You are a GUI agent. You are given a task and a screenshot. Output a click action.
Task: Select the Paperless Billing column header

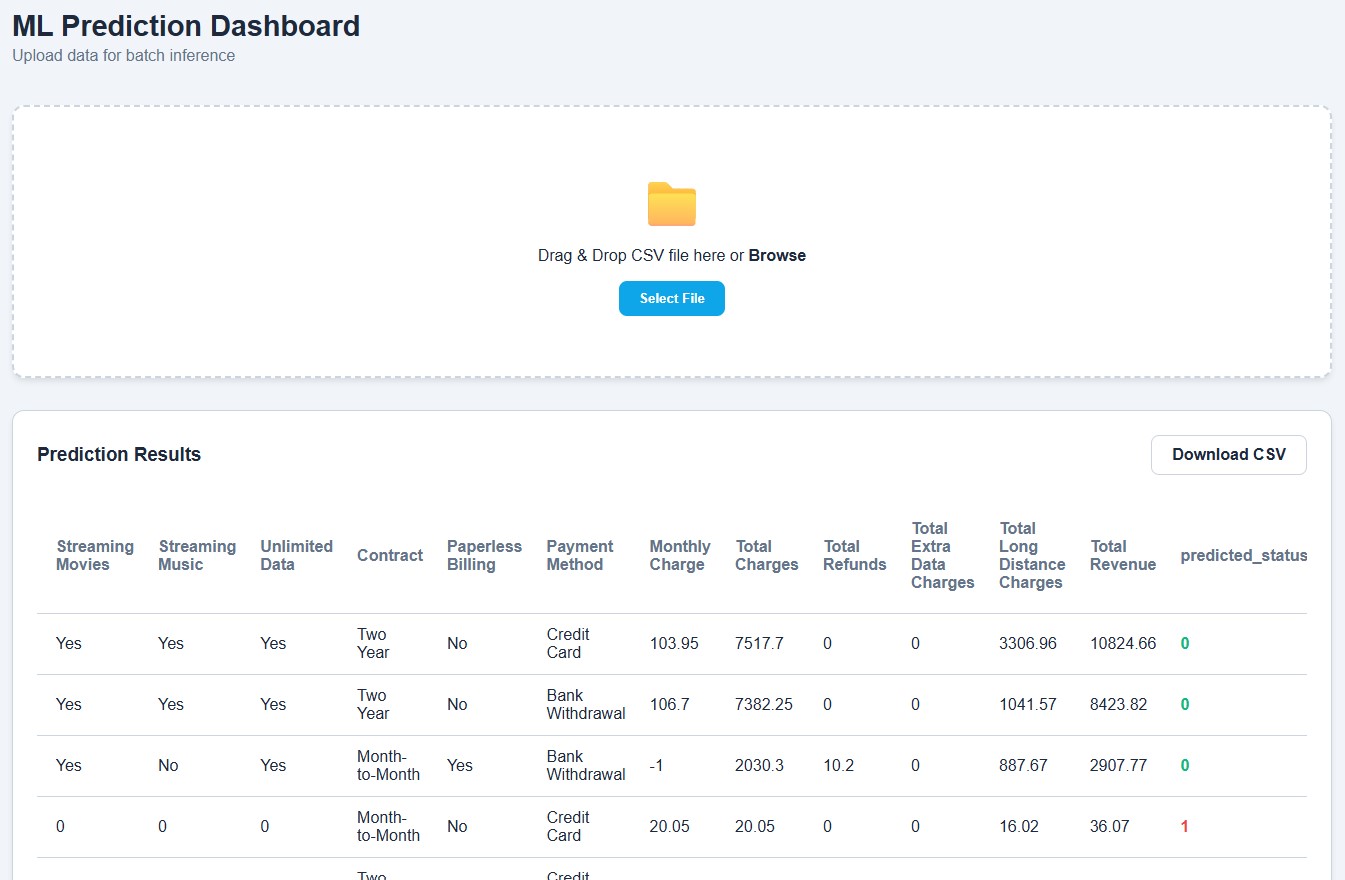(x=484, y=555)
